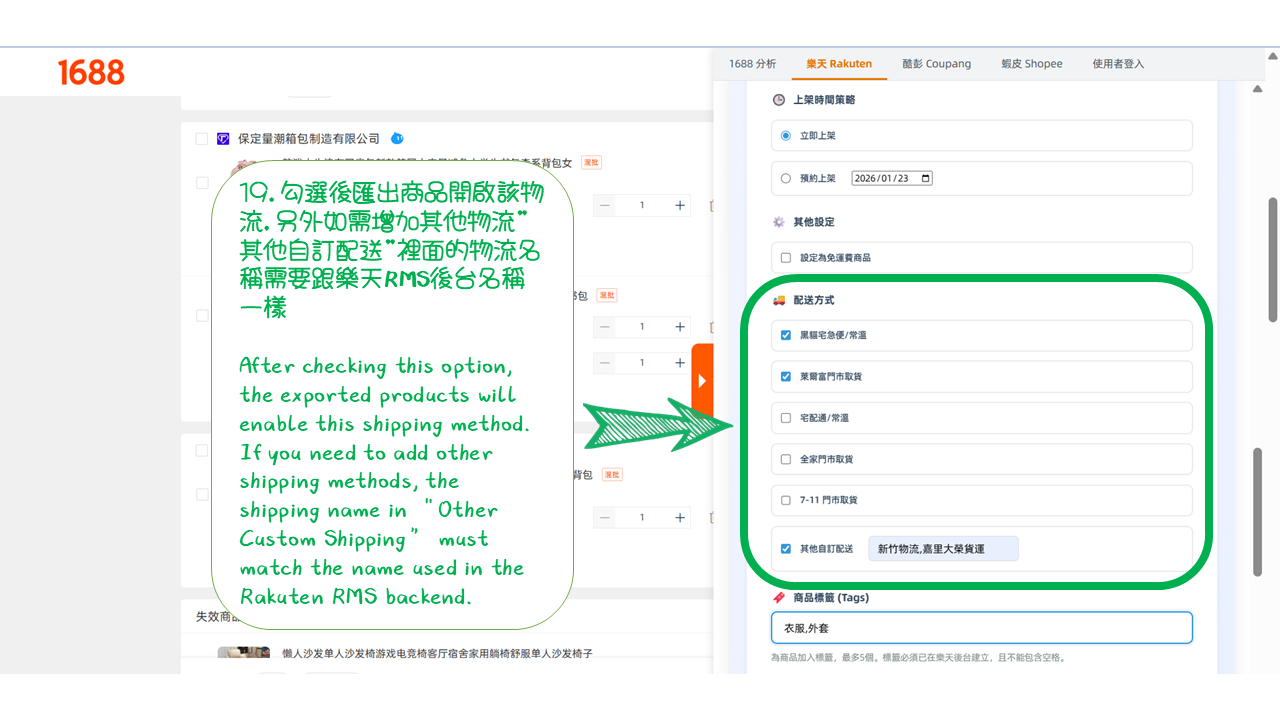Click the blue globe icon after the supplier name
The image size is (1280, 720).
click(x=397, y=139)
